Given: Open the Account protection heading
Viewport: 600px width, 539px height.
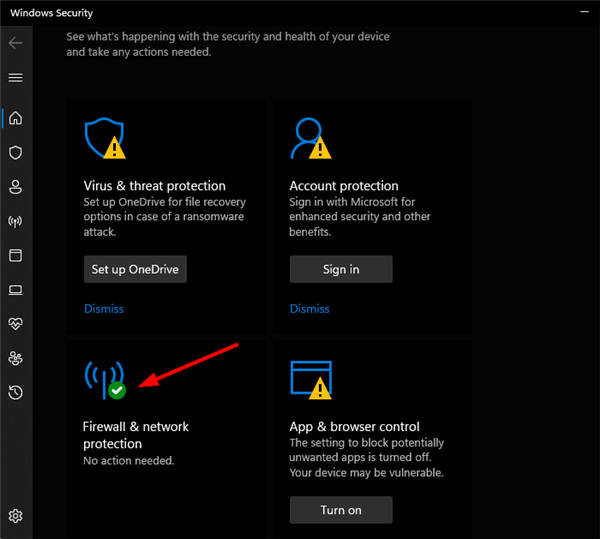Looking at the screenshot, I should coord(344,186).
